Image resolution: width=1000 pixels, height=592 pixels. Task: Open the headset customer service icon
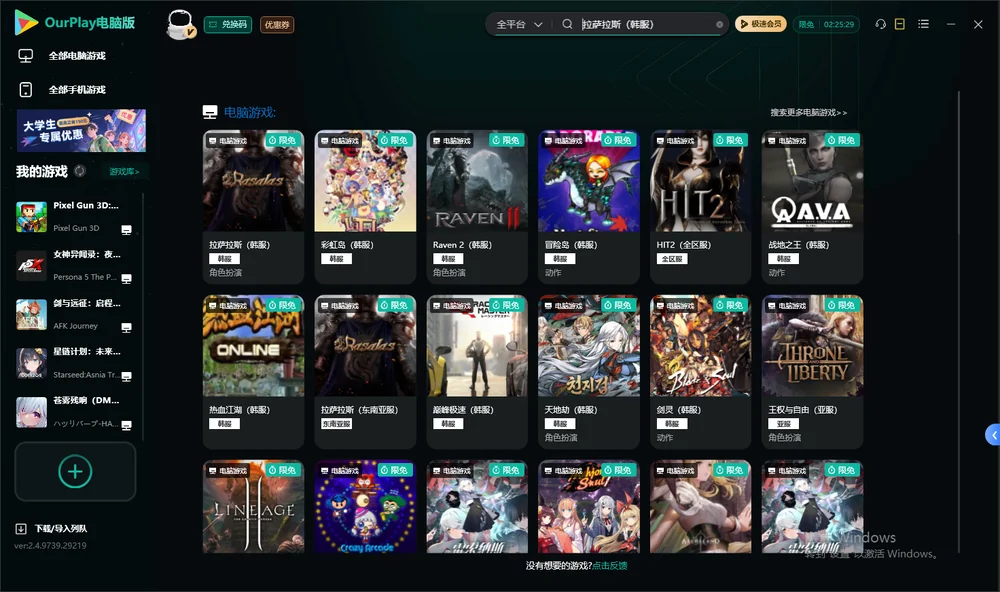[x=881, y=24]
